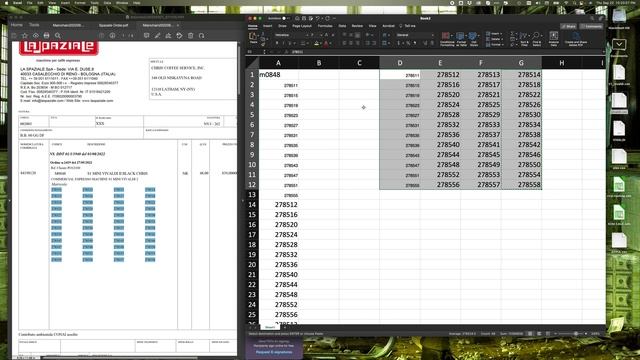Viewport: 640px width, 360px height.
Task: Click cell A14 showing 278512
Action: pos(278,204)
